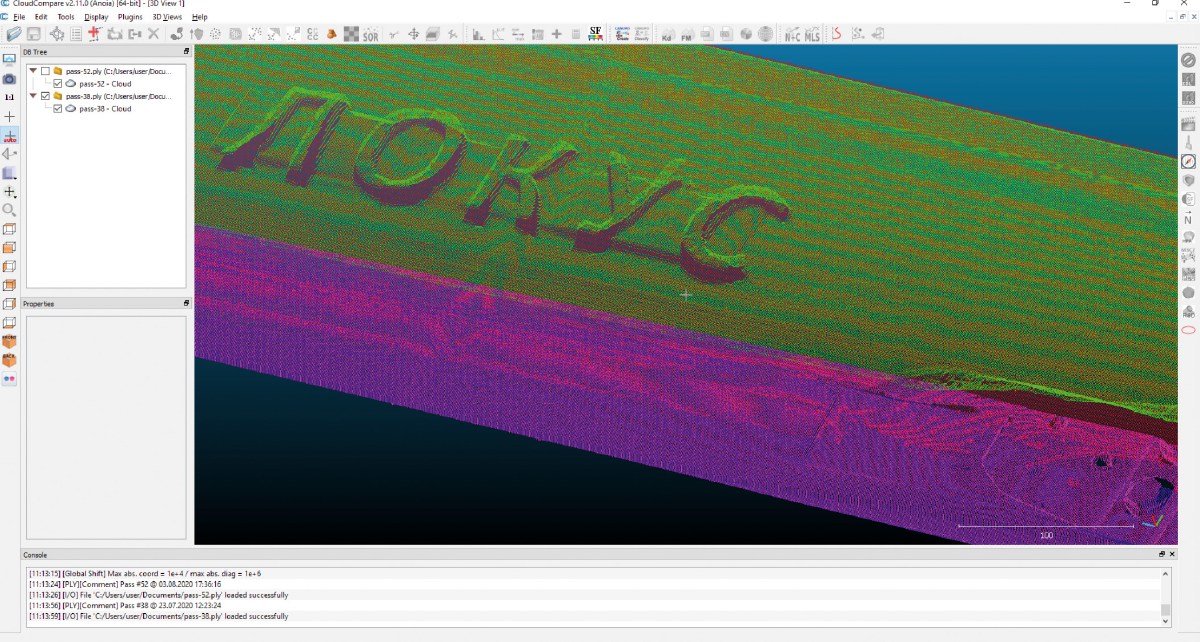Open the Display menu
The width and height of the screenshot is (1200, 642).
[x=96, y=17]
